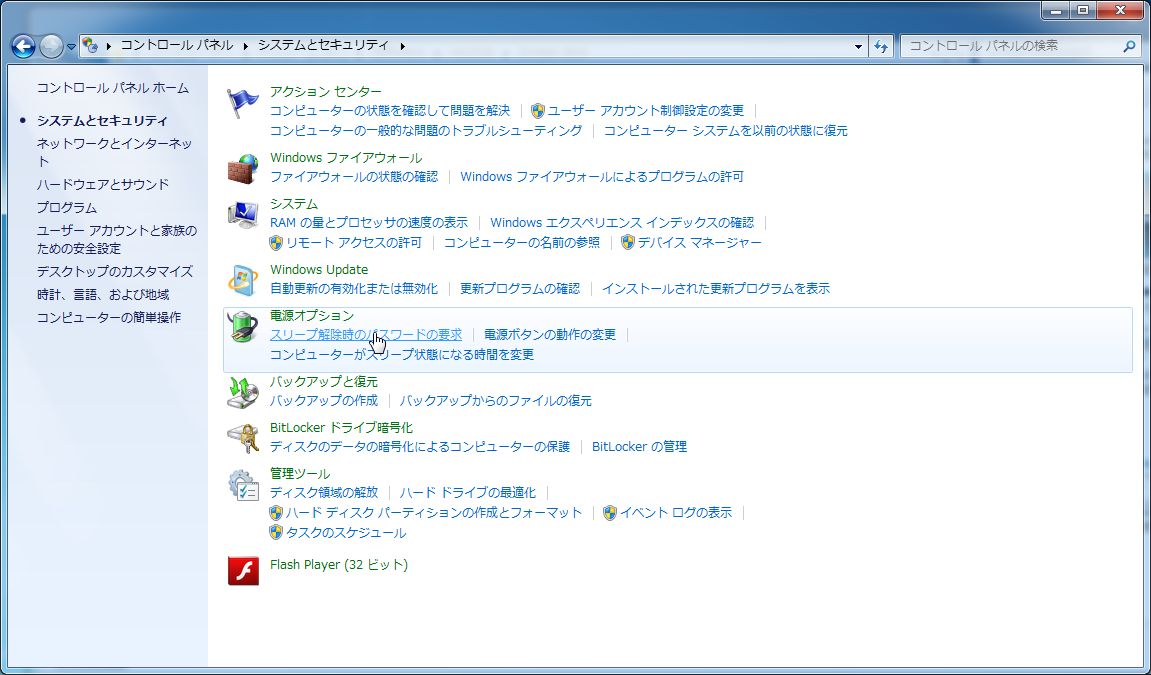Open Windows エクスペリエンス インデックスの確認
The height and width of the screenshot is (675, 1151).
click(x=622, y=222)
